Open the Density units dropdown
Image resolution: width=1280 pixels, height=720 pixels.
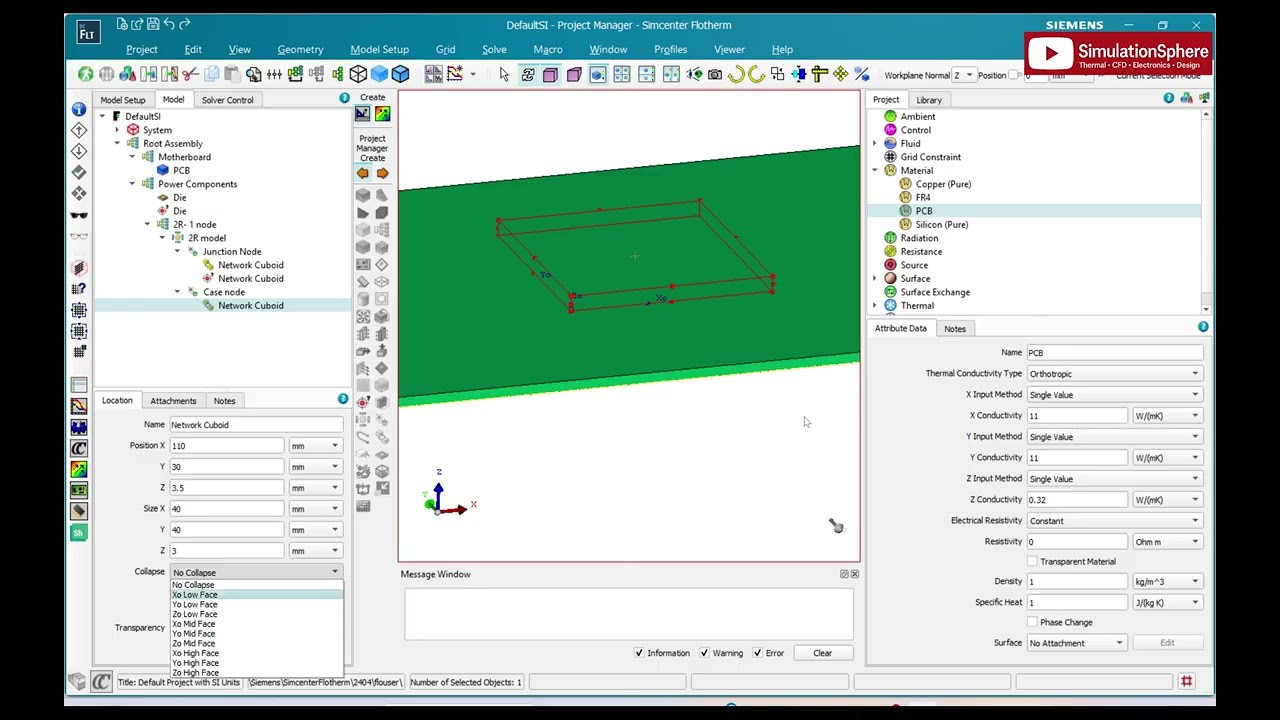pos(1167,582)
